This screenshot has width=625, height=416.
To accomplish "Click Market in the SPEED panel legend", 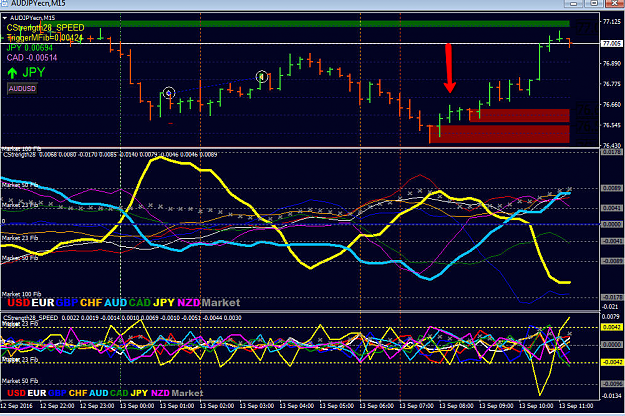I will point(187,393).
